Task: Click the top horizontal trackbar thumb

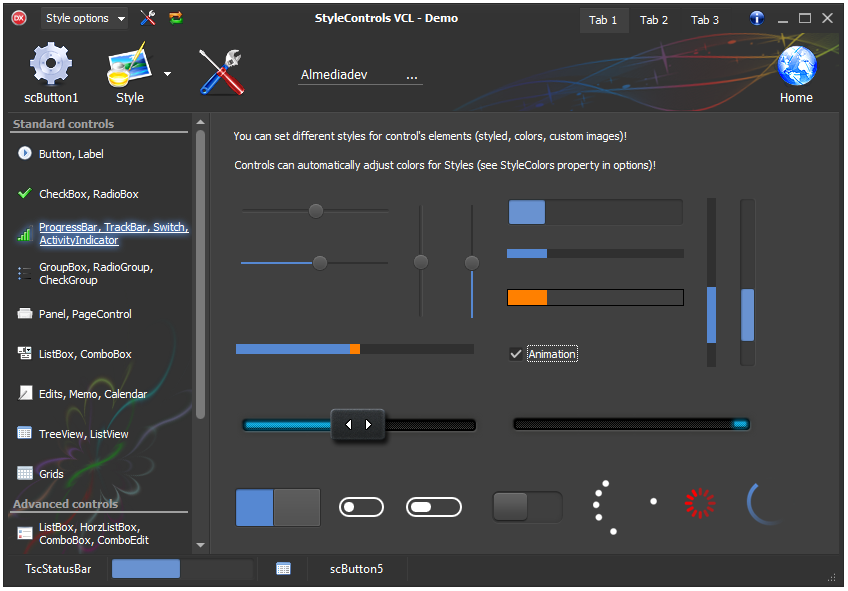Action: pos(316,211)
